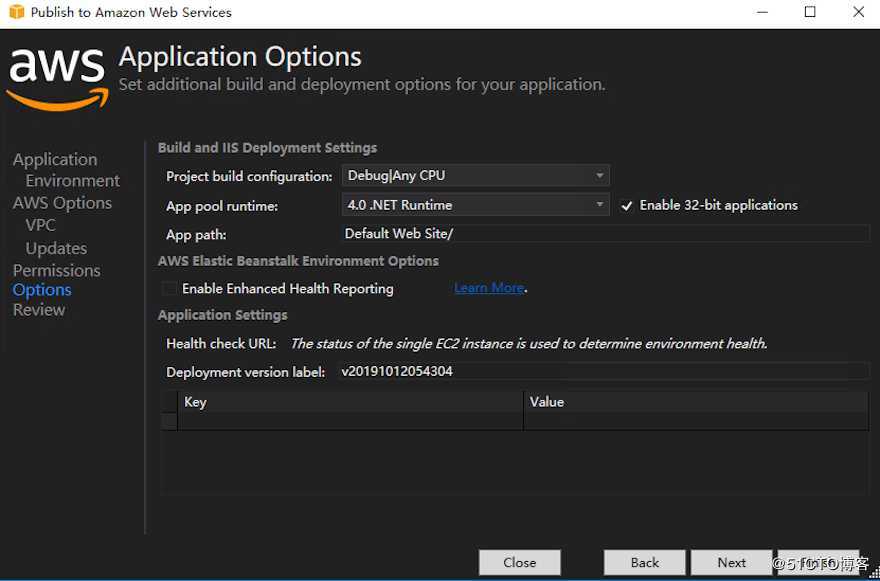Switch to the Permissions step
The width and height of the screenshot is (880, 581).
click(56, 270)
